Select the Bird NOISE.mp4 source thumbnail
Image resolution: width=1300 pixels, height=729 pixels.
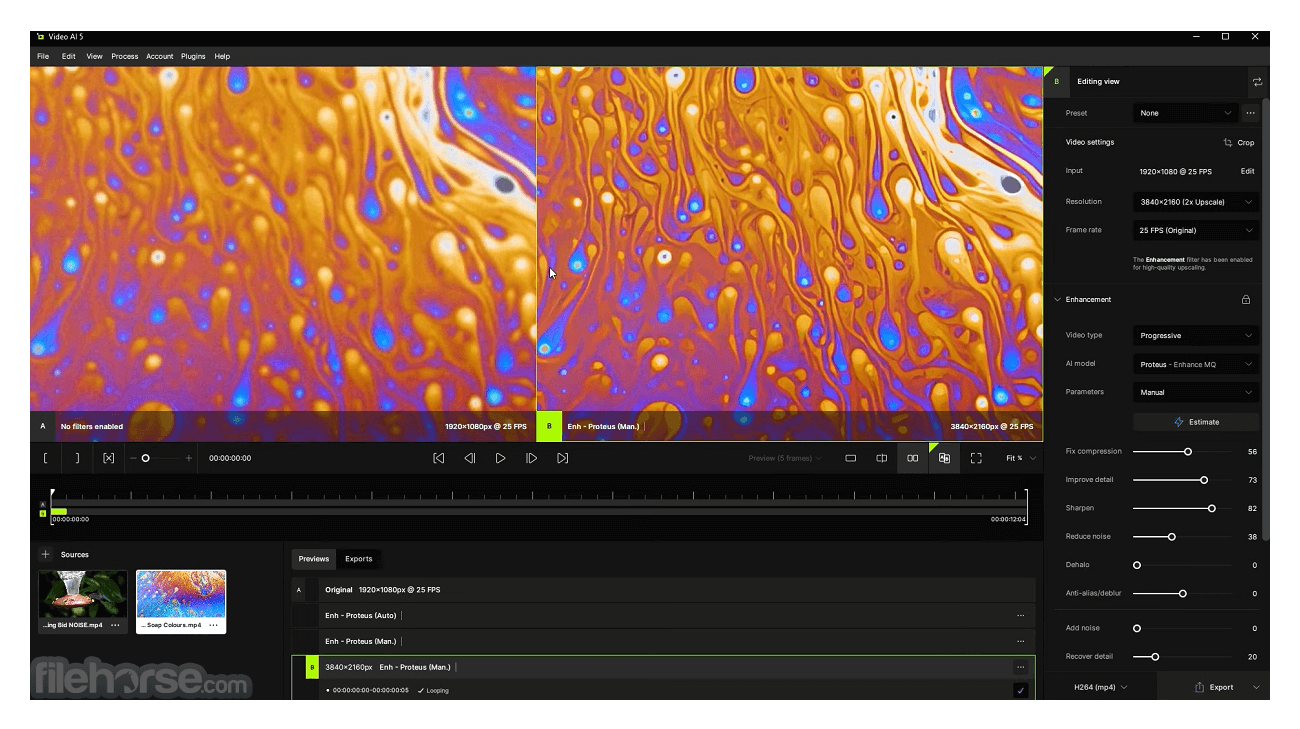83,595
